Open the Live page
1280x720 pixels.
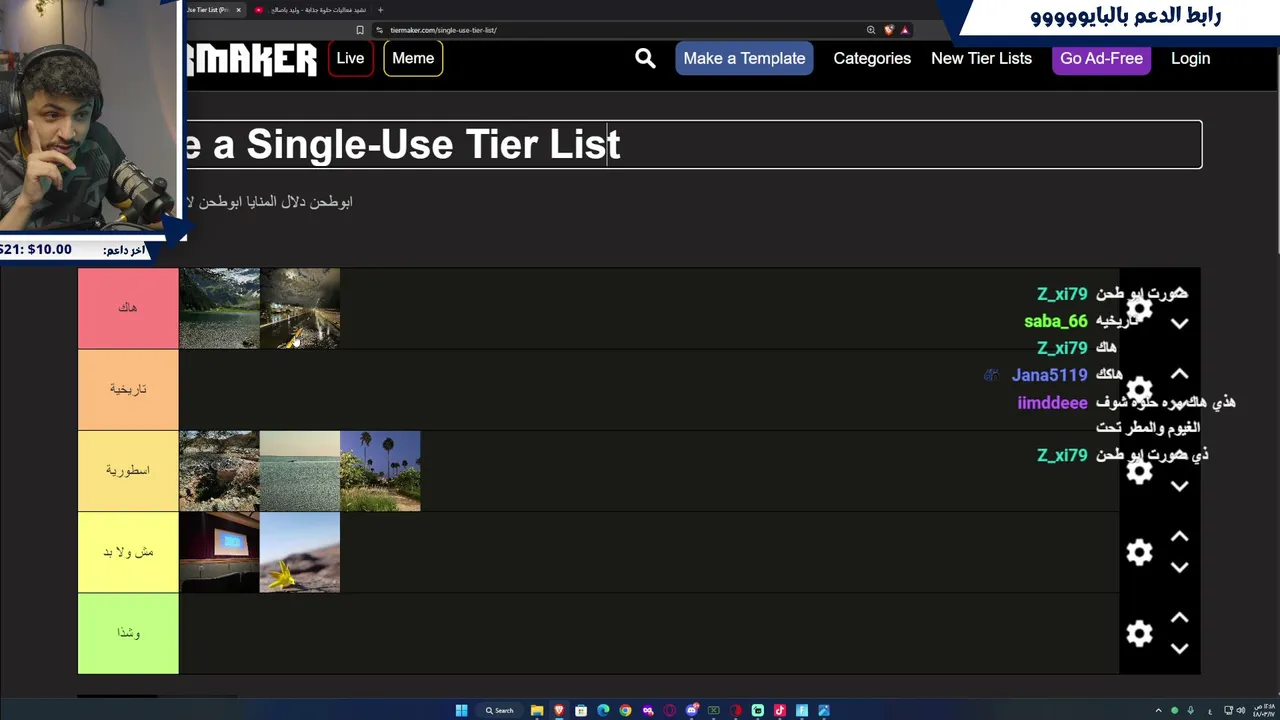click(x=350, y=58)
